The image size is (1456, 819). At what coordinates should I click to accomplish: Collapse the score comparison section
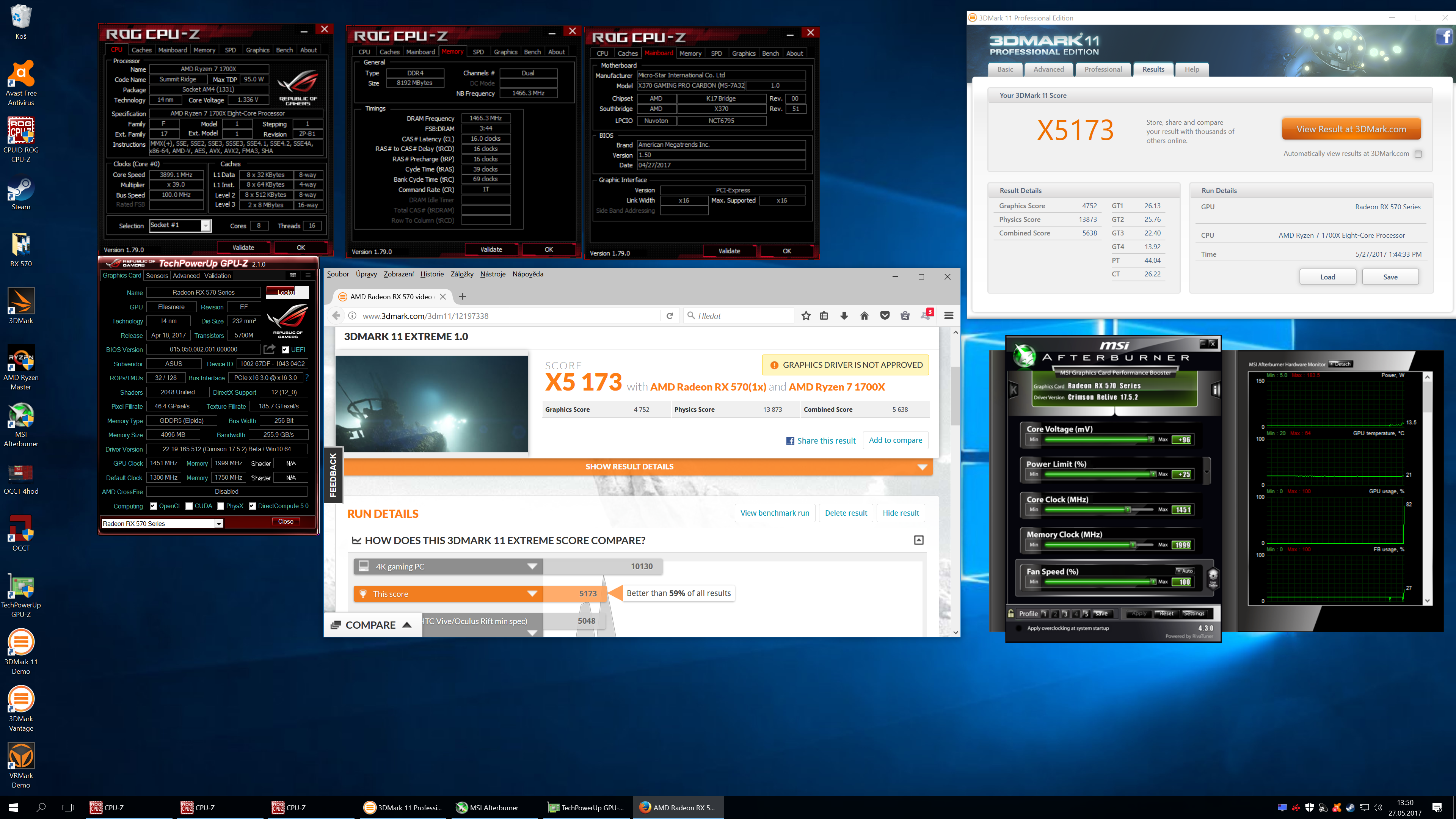pos(919,540)
